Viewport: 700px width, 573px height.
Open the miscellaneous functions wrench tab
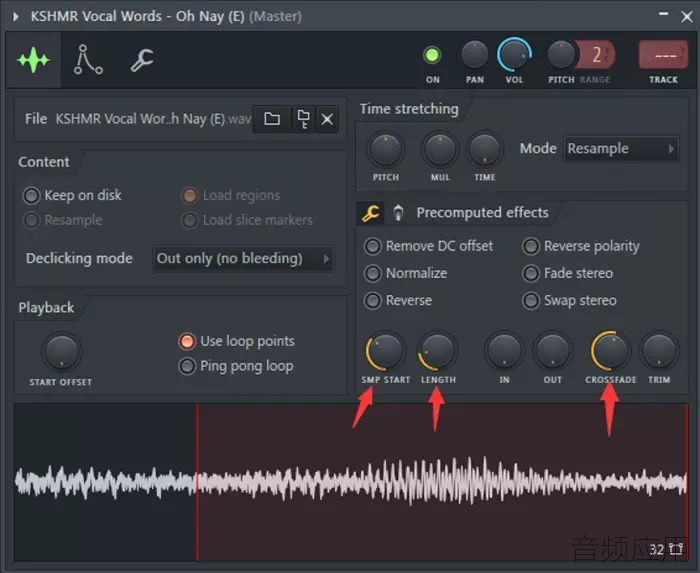point(142,60)
